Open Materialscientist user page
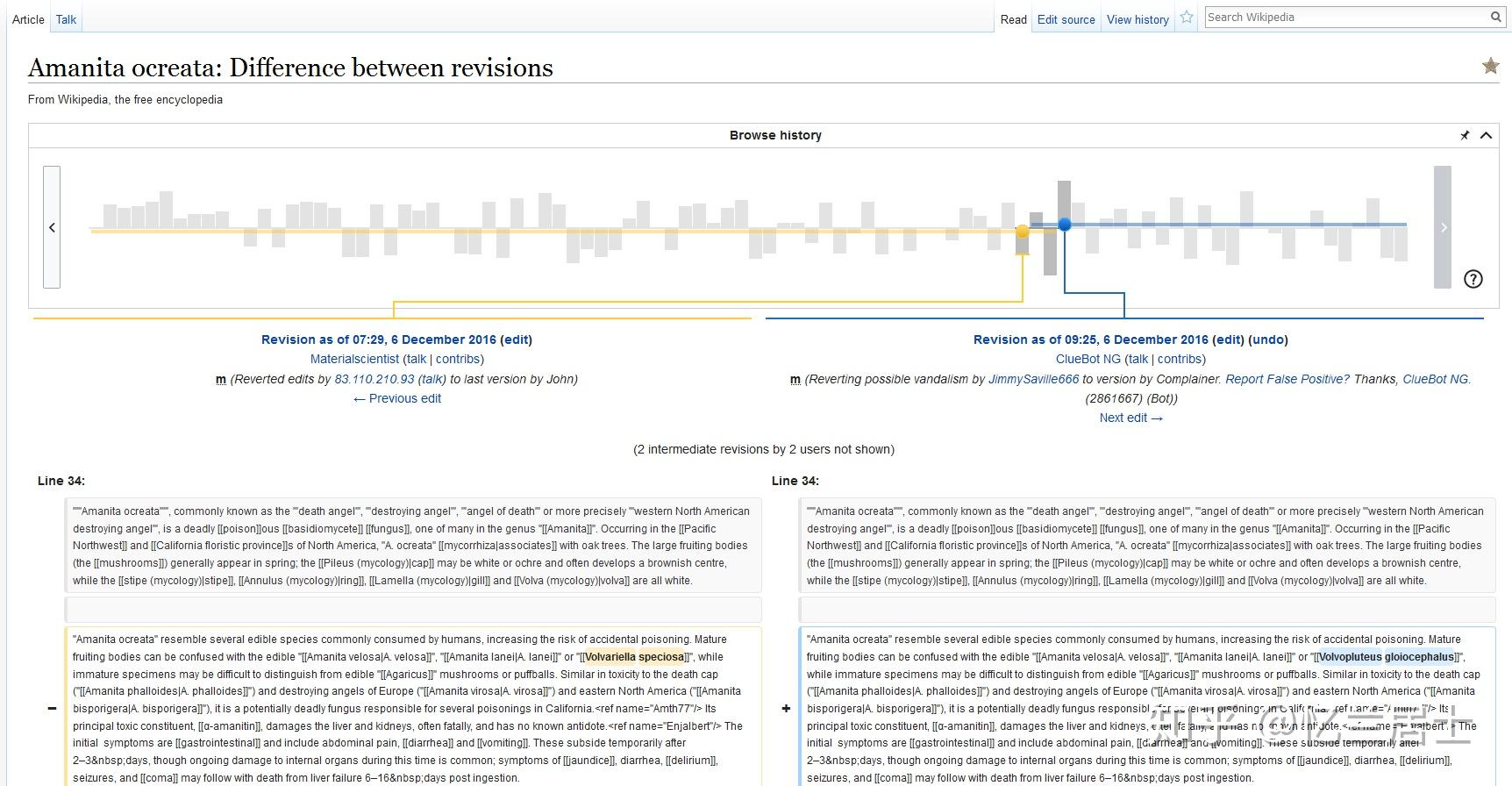Image resolution: width=1512 pixels, height=786 pixels. (x=354, y=359)
